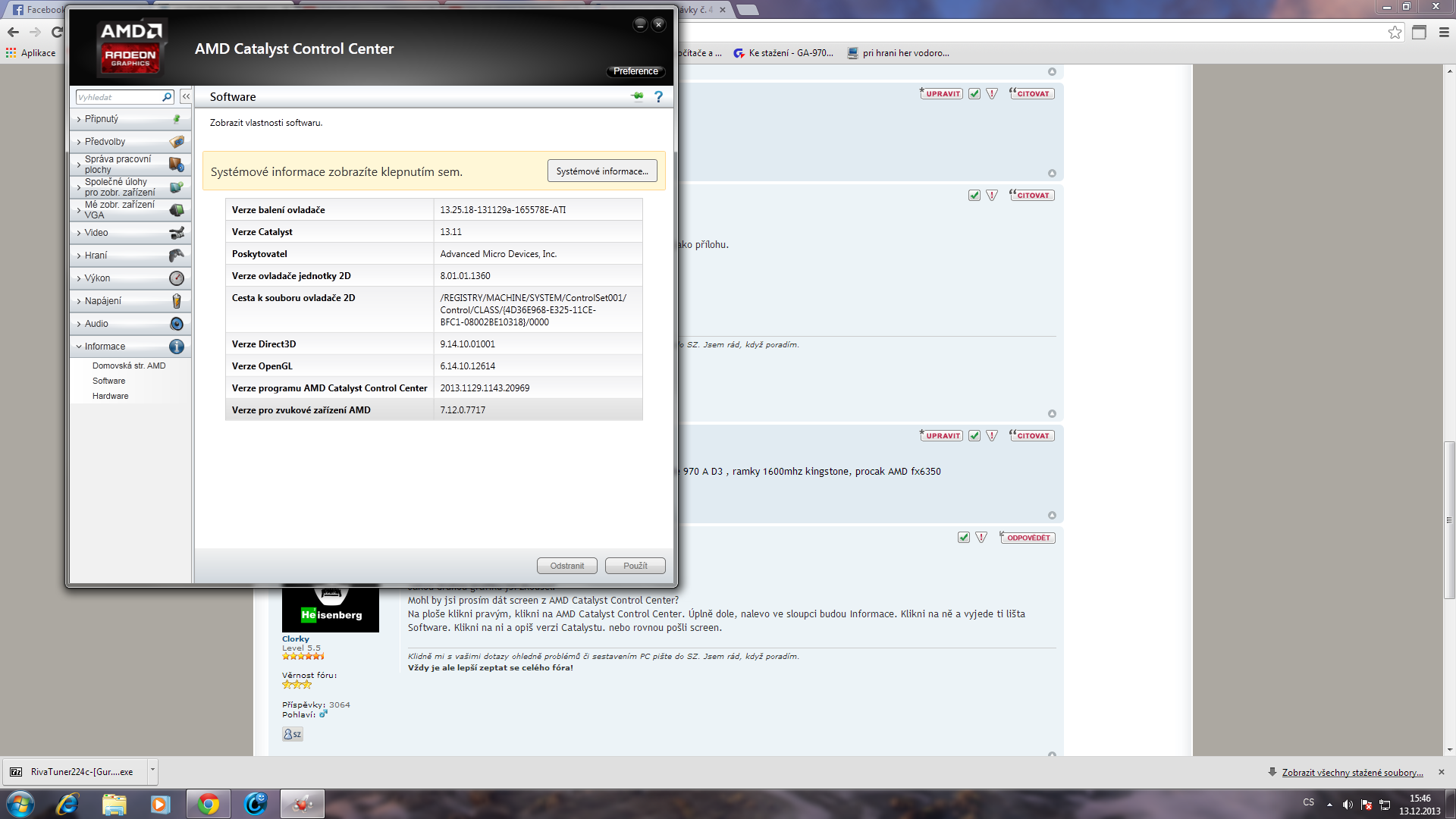The image size is (1456, 819).
Task: Select Domovská str. AMD in sidebar
Action: 129,366
